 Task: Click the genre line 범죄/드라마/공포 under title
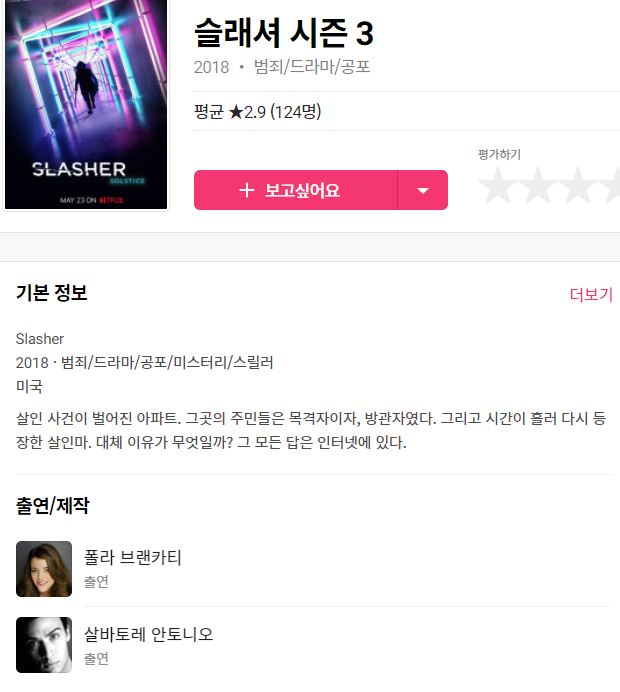pos(312,67)
